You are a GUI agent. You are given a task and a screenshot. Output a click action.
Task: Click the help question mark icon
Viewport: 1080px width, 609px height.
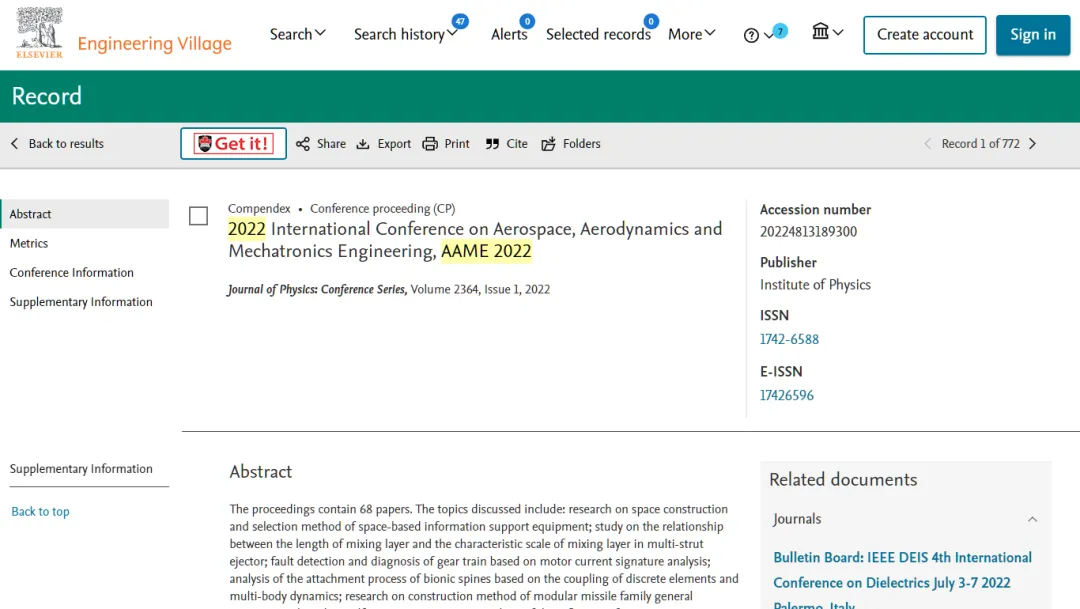click(x=751, y=35)
